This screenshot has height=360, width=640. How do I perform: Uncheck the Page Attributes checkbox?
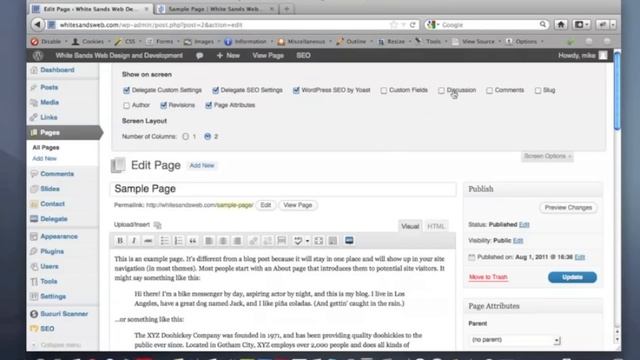209,105
